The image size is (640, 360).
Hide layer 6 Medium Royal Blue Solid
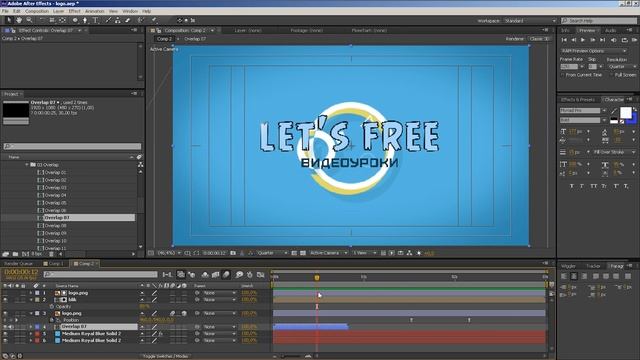(5, 340)
